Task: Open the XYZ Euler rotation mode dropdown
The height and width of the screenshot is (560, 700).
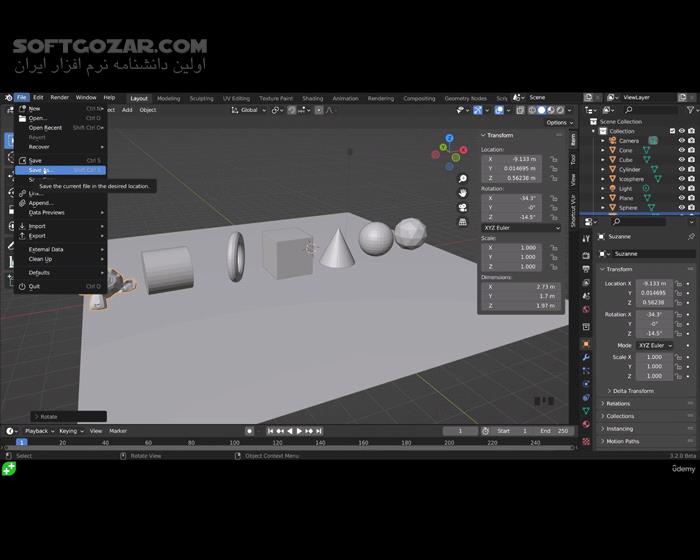Action: pos(513,228)
